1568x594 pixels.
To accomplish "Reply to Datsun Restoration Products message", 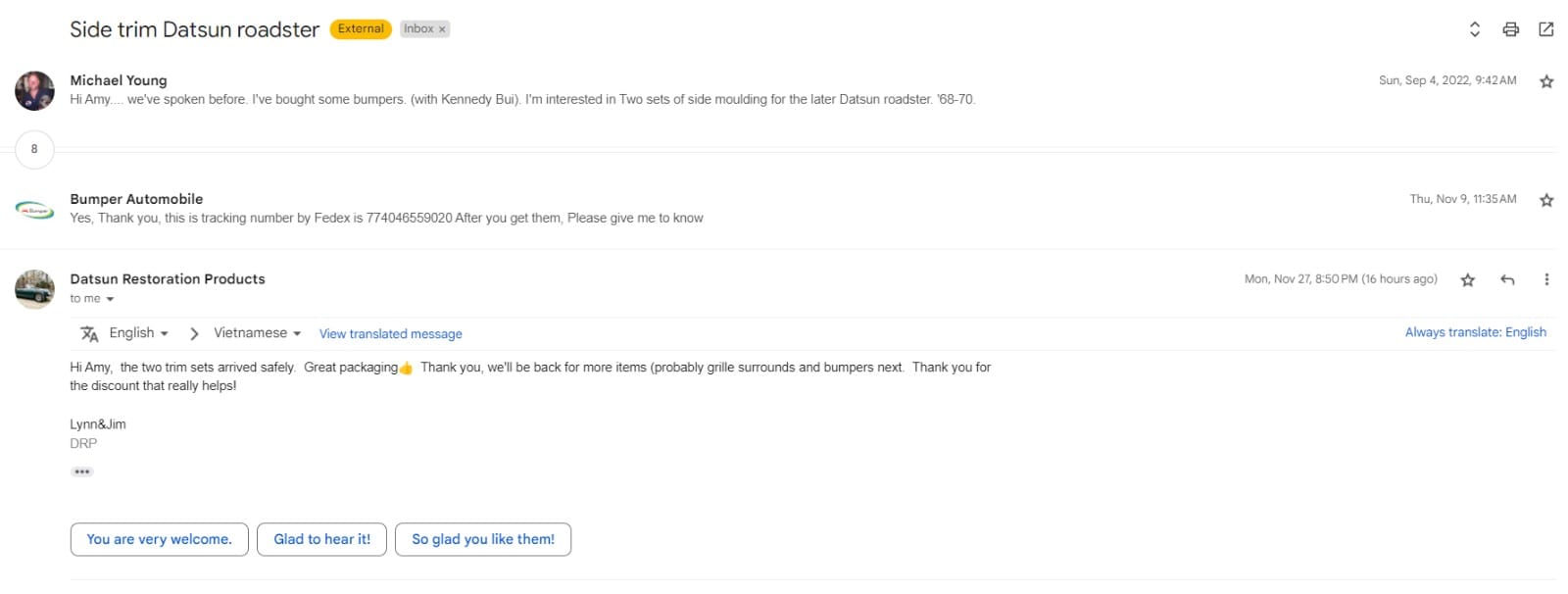I will (1507, 280).
